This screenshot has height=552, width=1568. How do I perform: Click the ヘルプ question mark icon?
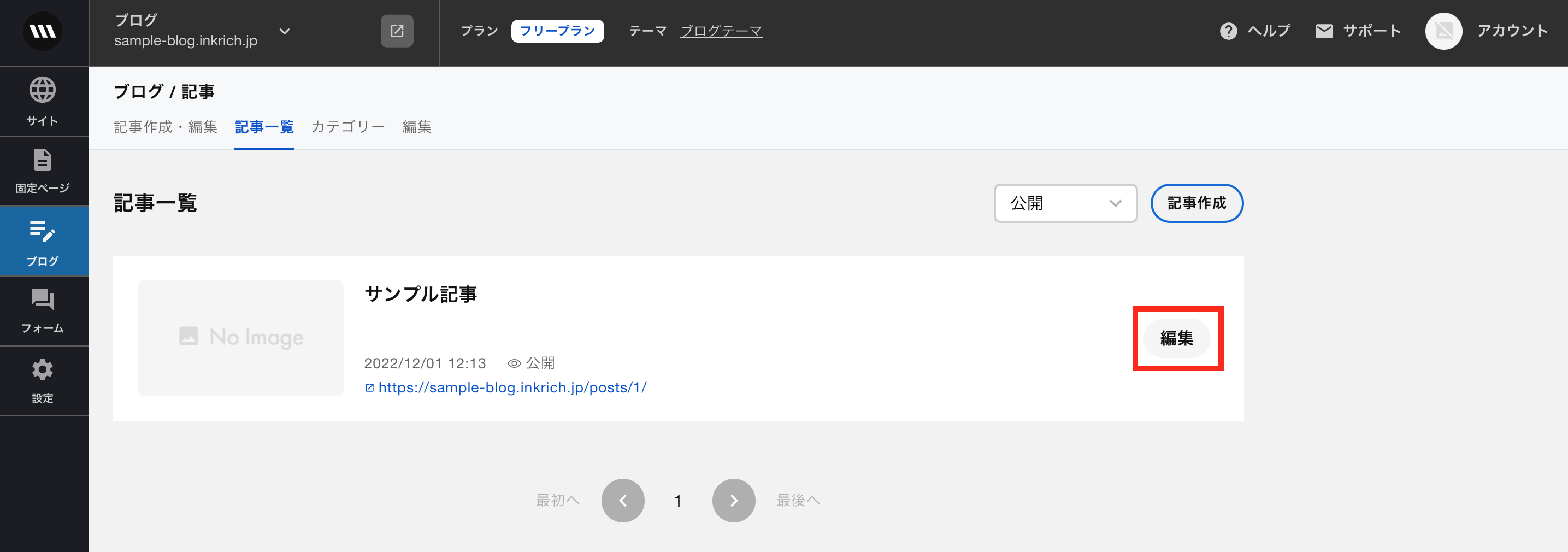pos(1228,31)
